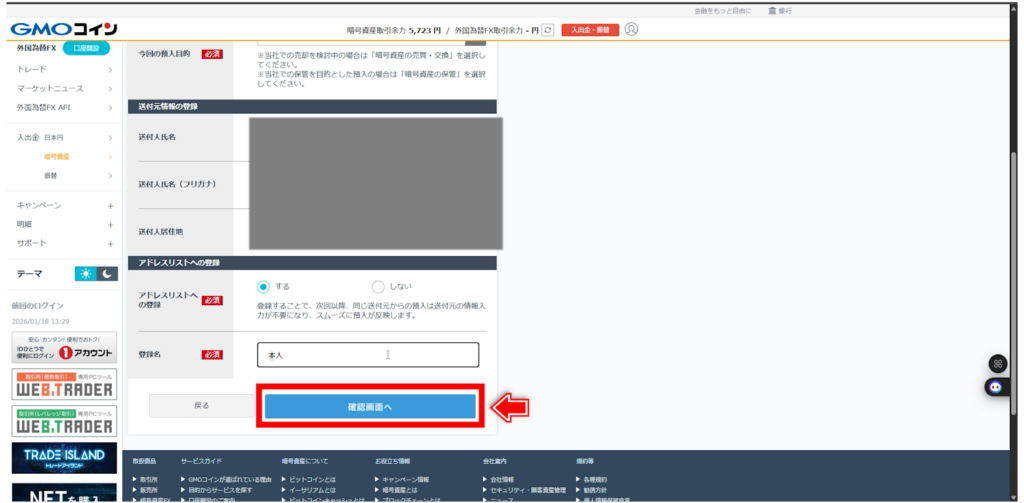1024x503 pixels.
Task: Click the red 入出金・振替 button
Action: pos(590,30)
